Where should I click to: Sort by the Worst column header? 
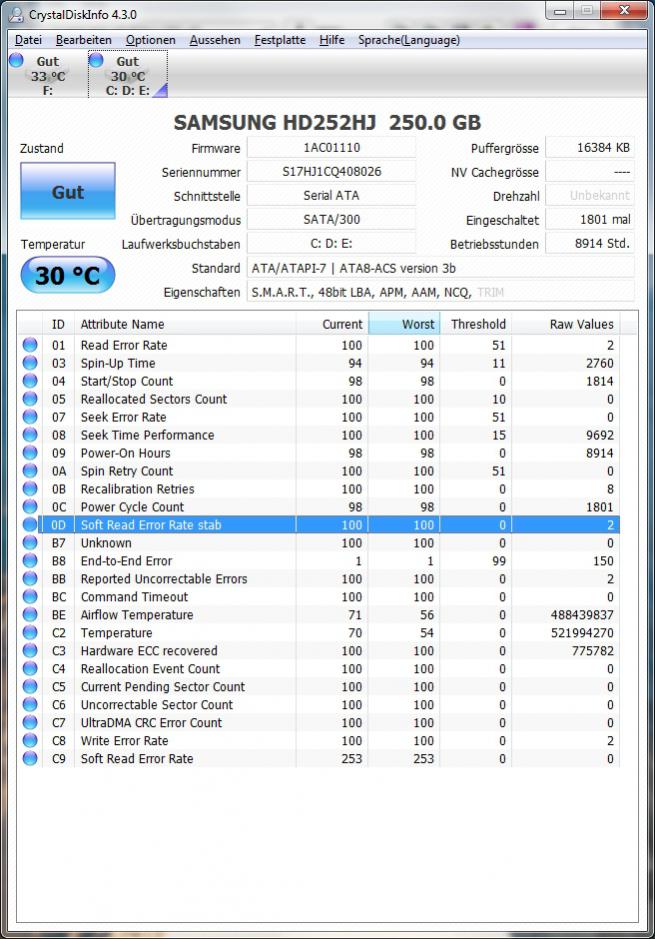click(x=404, y=324)
